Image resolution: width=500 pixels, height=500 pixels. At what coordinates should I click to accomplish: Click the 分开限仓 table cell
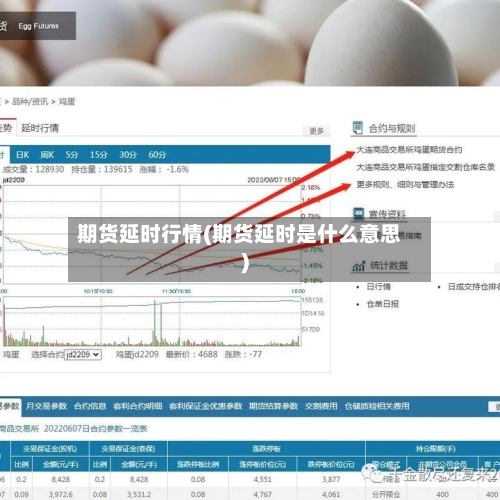coord(386,494)
